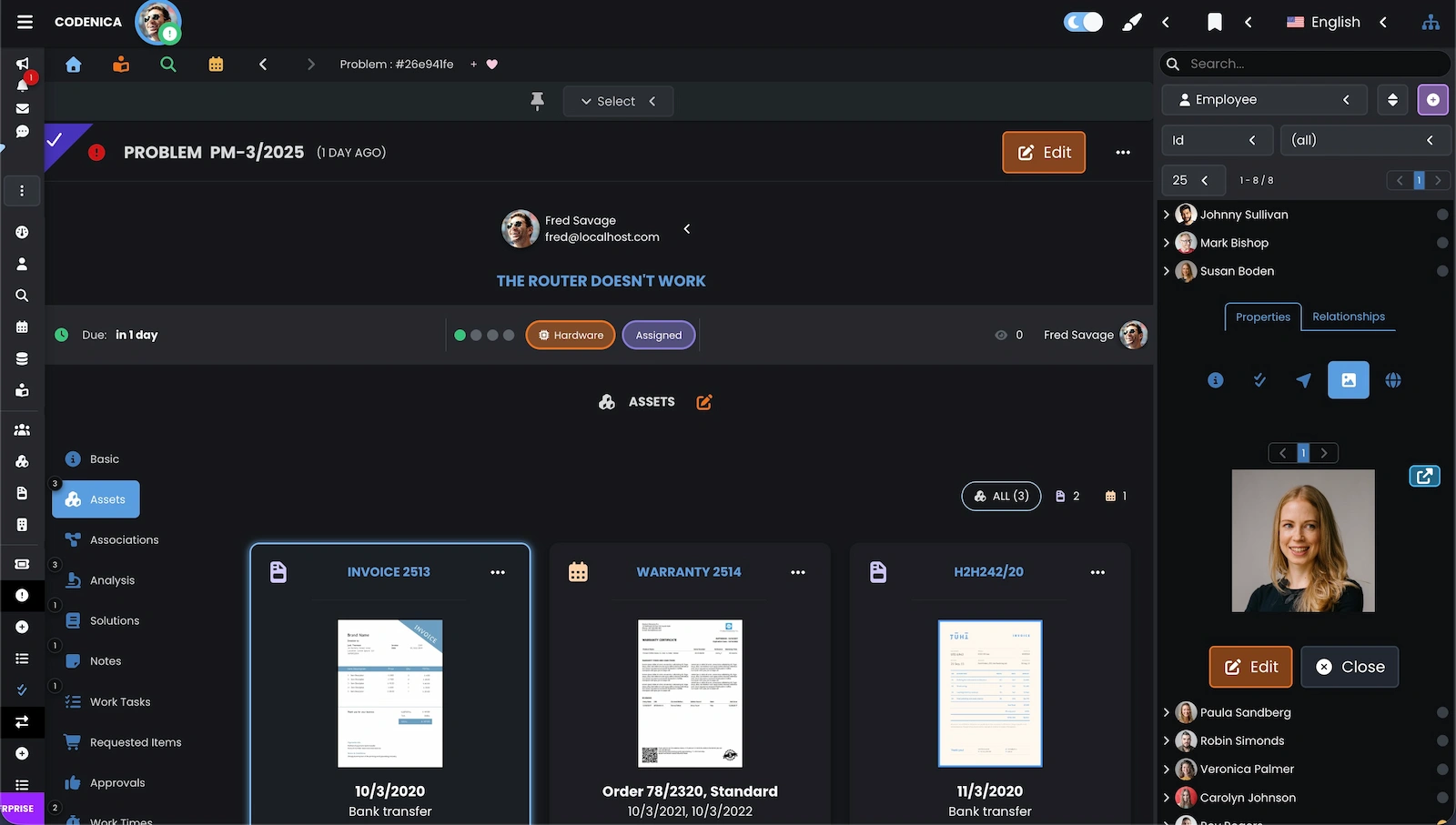Open the Solutions section in the left menu

(x=115, y=620)
